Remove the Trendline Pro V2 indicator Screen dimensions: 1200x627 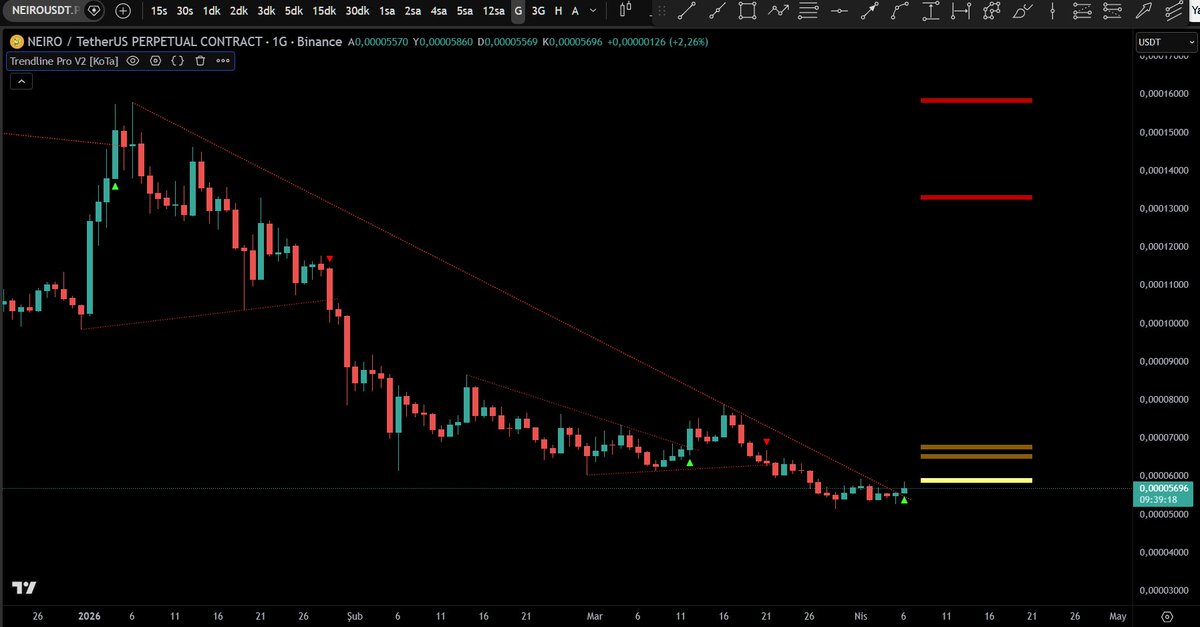[x=200, y=61]
